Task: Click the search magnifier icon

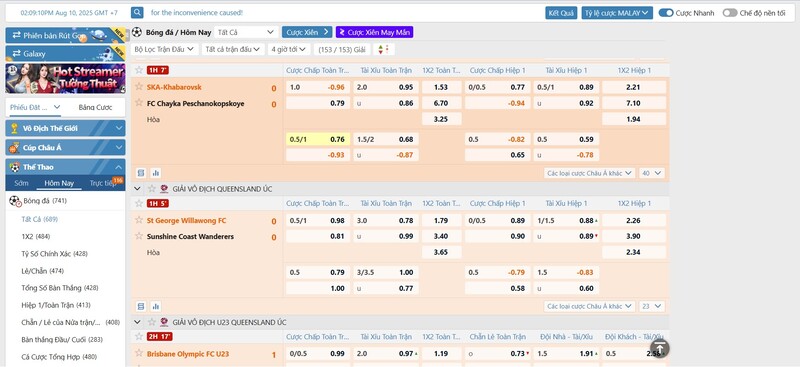Action: coord(137,13)
